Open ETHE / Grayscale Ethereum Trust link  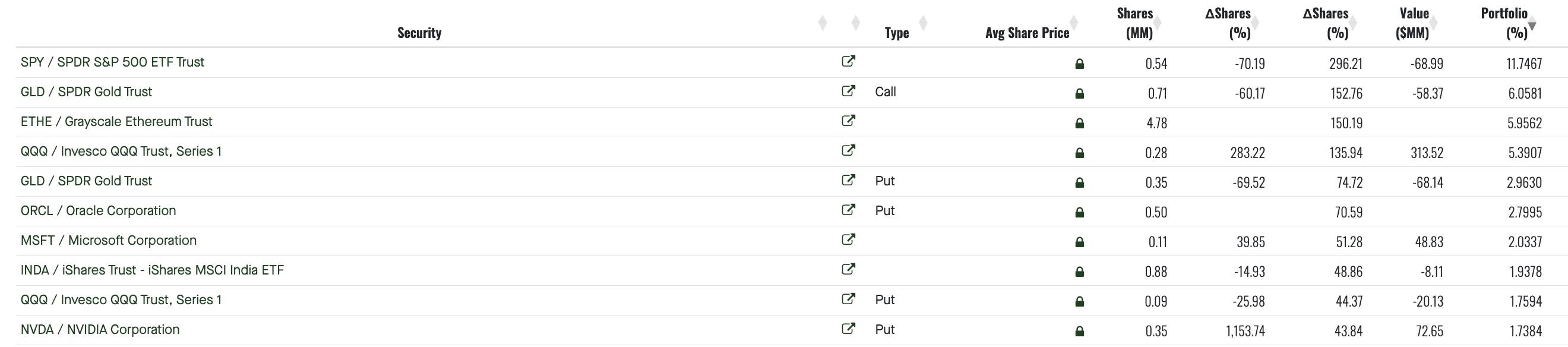pos(116,122)
